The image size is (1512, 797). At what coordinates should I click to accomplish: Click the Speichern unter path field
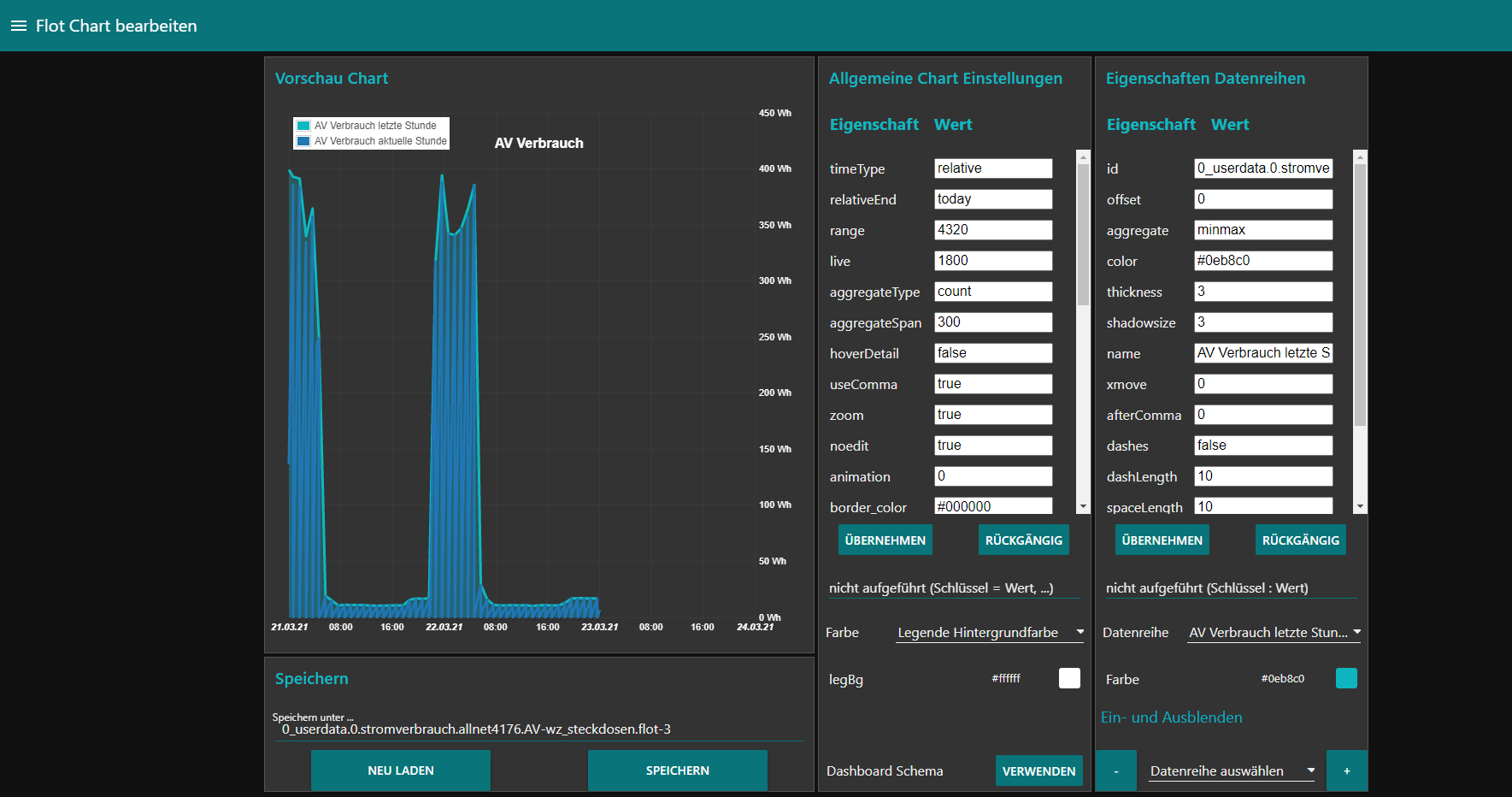539,729
